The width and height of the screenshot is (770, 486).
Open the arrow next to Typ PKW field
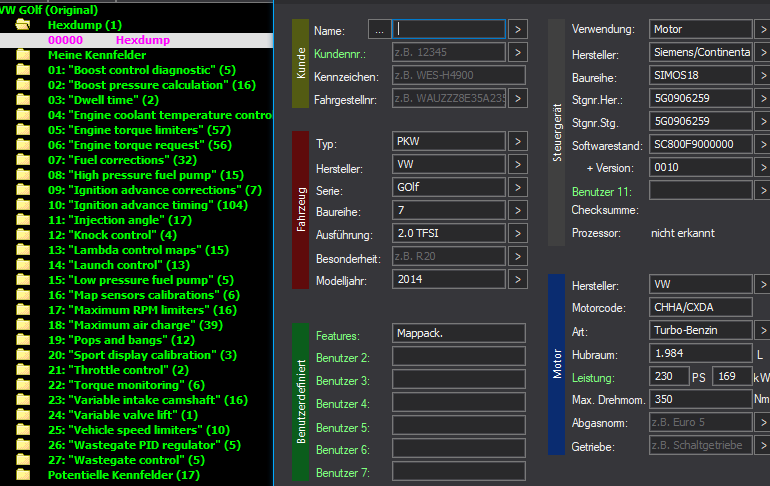pos(518,141)
